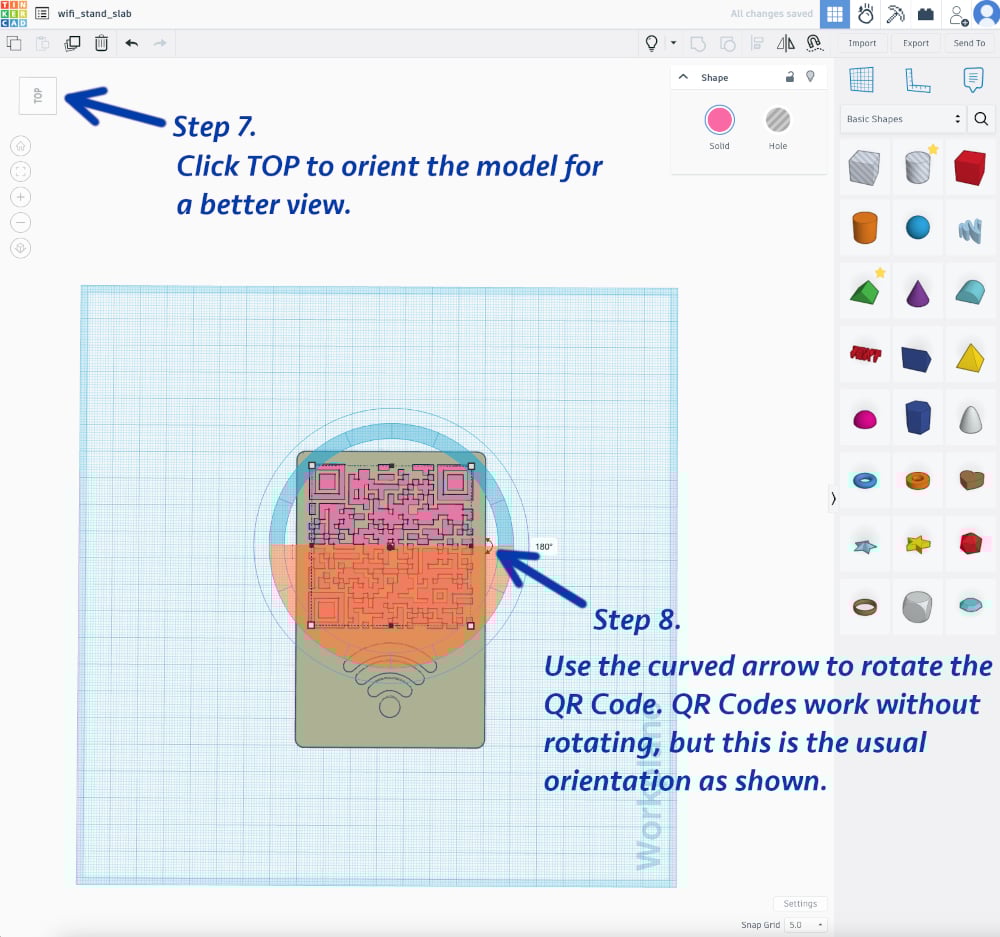Open the Basic Shapes library dropdown
Screen dimensions: 1000x937
903,119
